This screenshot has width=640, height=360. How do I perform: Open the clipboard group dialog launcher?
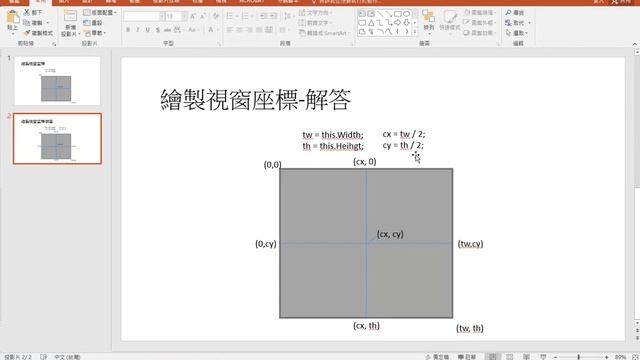[x=54, y=44]
